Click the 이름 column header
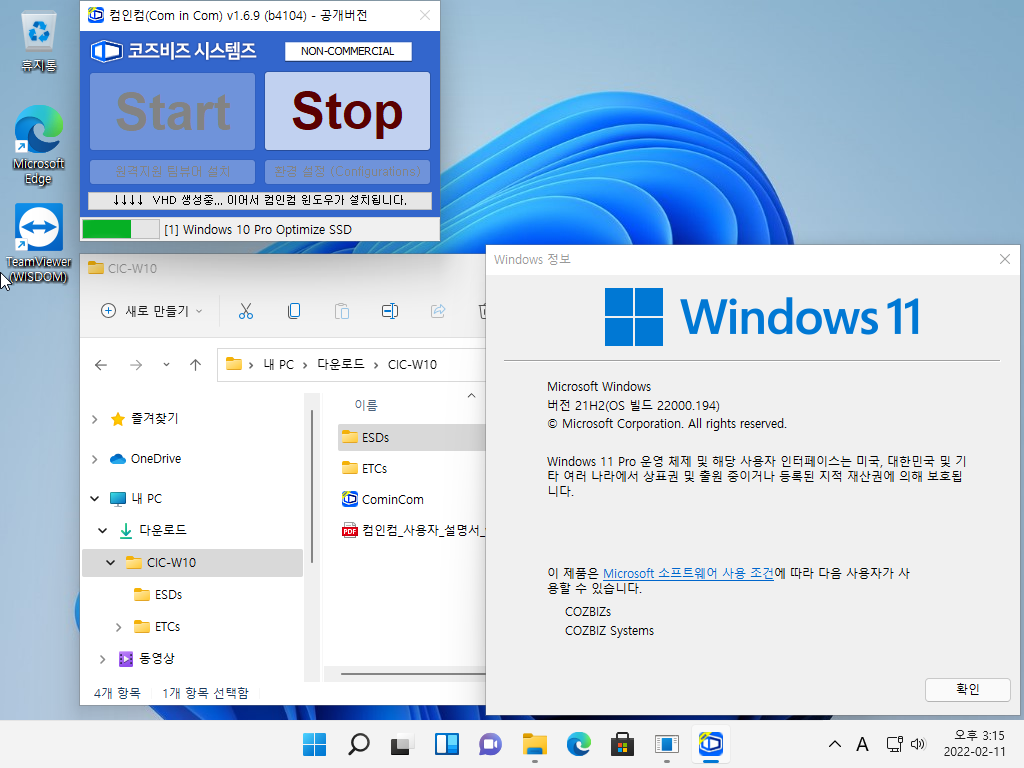The image size is (1024, 768). pyautogui.click(x=366, y=405)
